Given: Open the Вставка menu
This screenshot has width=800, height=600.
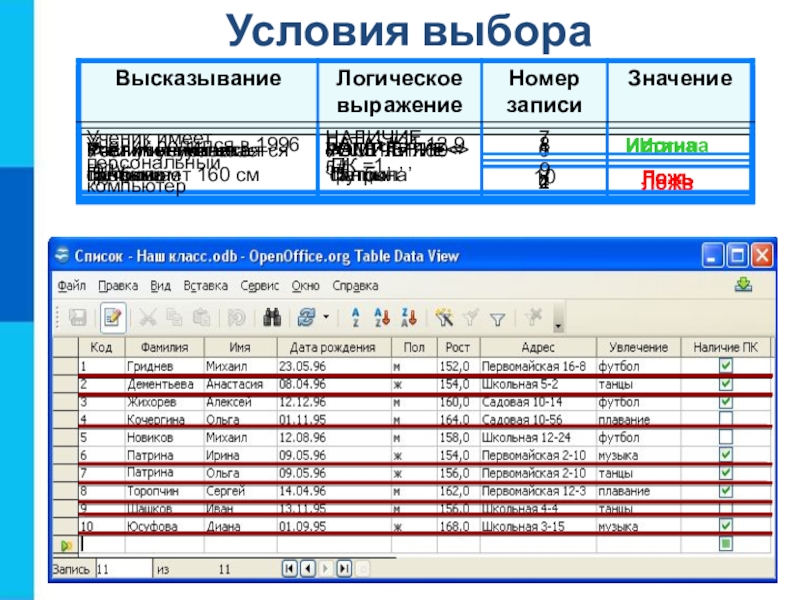Looking at the screenshot, I should click(x=205, y=285).
